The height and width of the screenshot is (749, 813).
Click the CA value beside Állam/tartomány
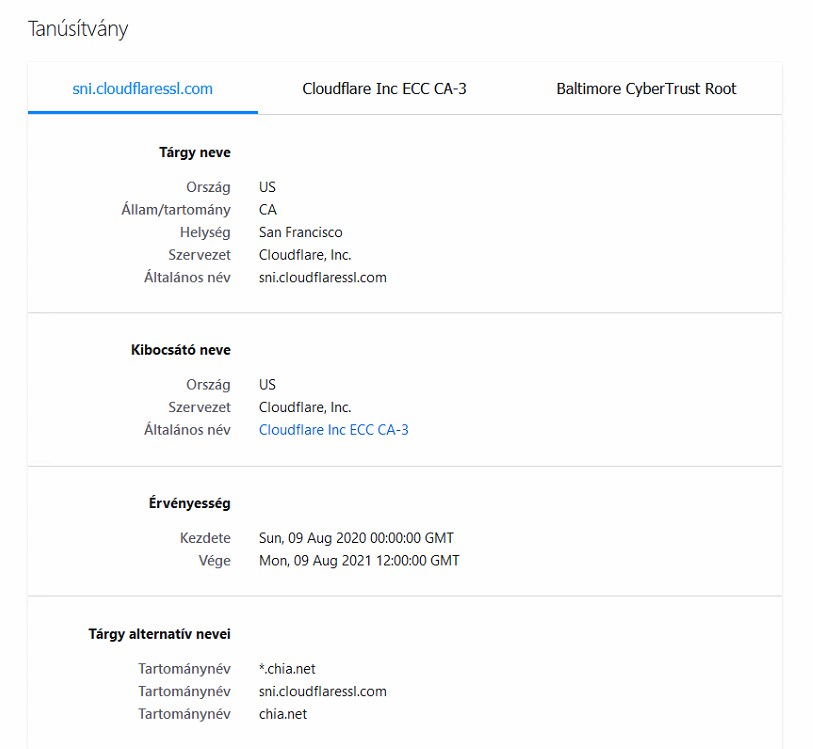(x=268, y=209)
